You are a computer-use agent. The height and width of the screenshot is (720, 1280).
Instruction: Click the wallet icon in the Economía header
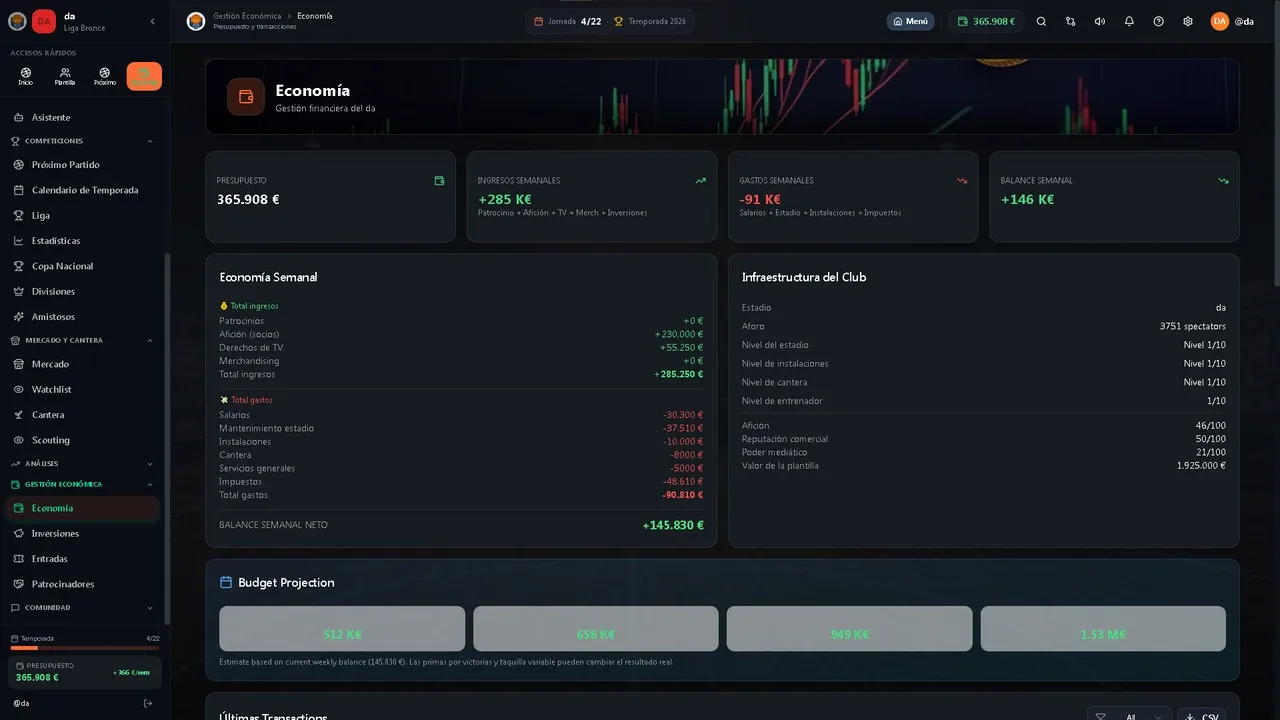[x=246, y=97]
